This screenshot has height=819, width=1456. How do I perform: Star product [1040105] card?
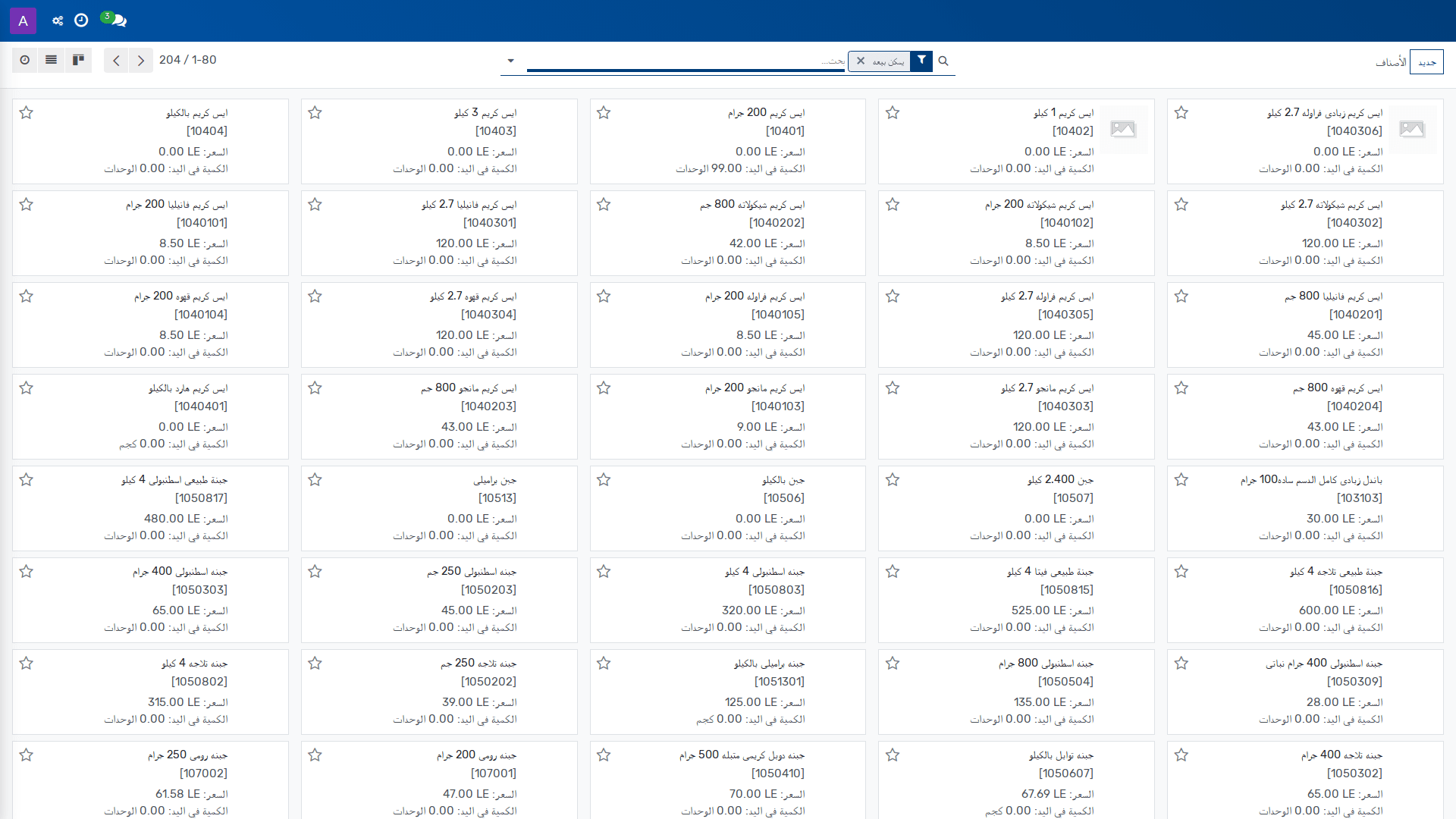(604, 297)
